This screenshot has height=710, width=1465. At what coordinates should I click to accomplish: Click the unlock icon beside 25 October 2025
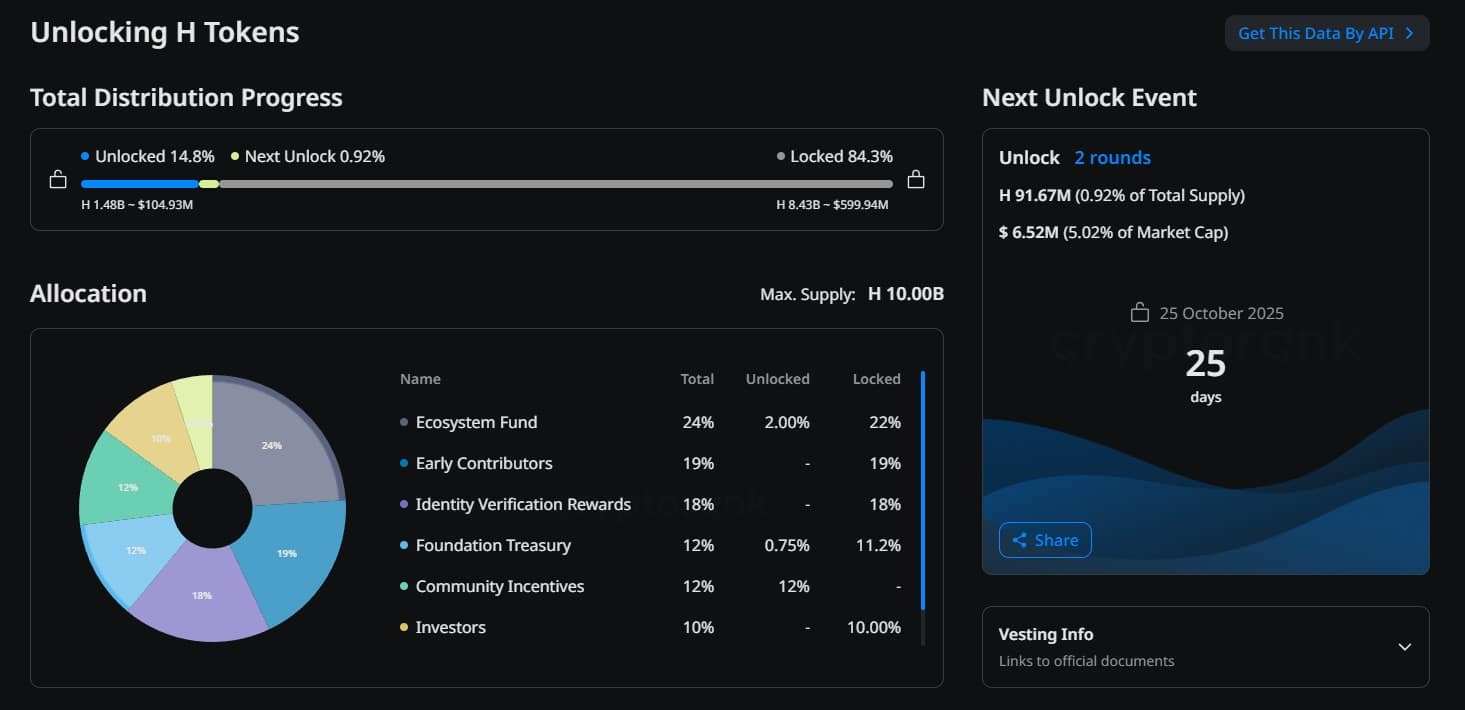[1138, 312]
